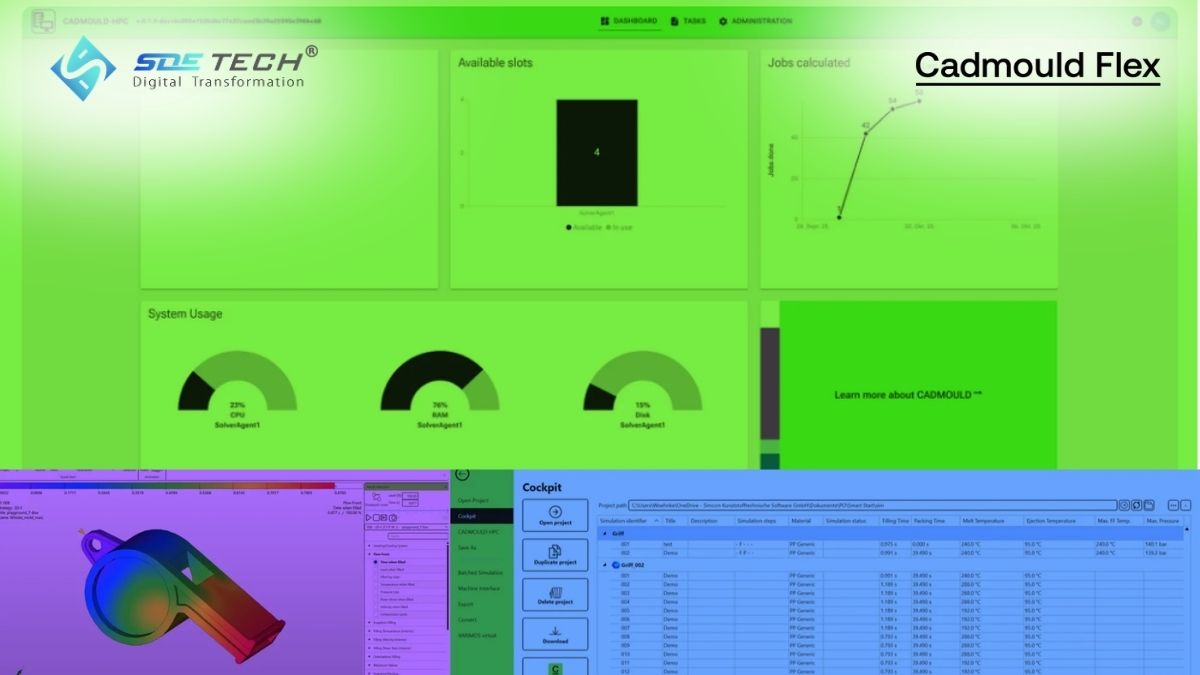This screenshot has width=1200, height=675.
Task: Click the Project path input field
Action: (872, 505)
